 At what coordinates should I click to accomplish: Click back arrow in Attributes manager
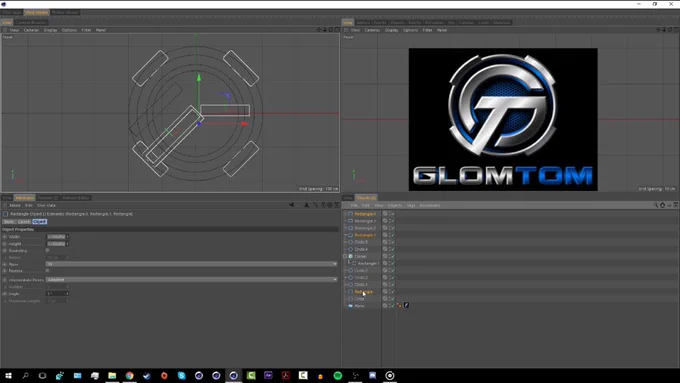(x=292, y=205)
